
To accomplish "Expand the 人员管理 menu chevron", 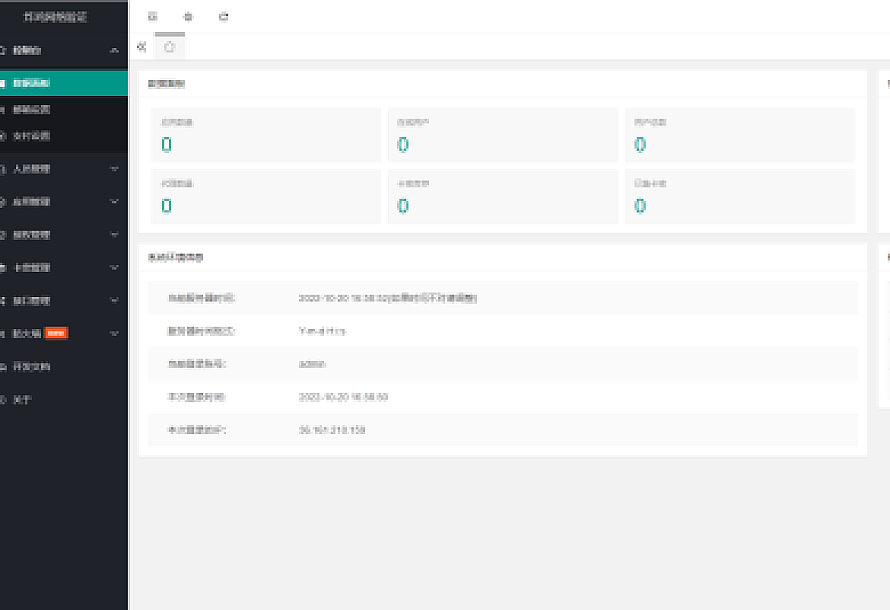I will pos(114,169).
